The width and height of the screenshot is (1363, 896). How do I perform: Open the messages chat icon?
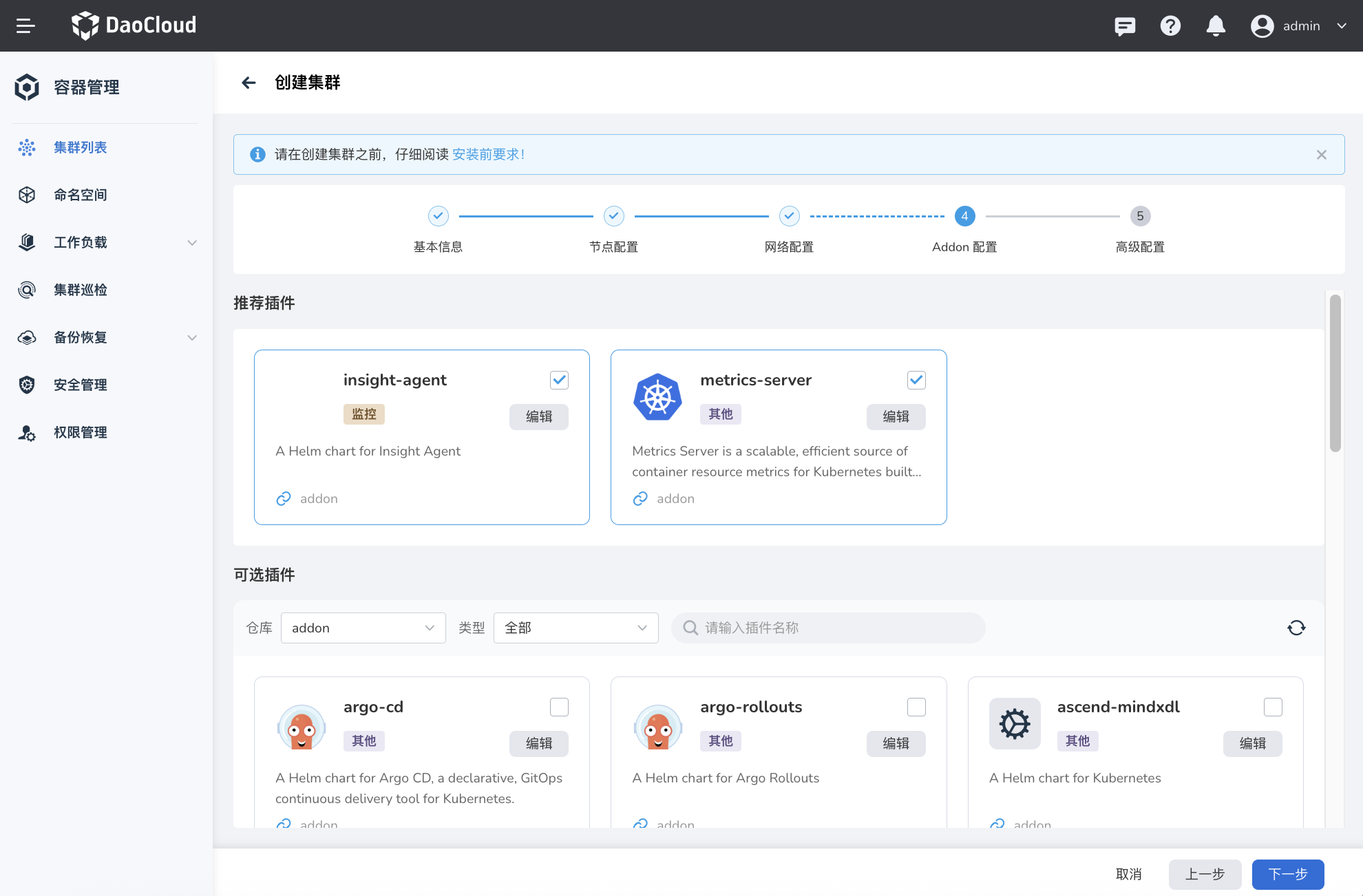point(1125,26)
